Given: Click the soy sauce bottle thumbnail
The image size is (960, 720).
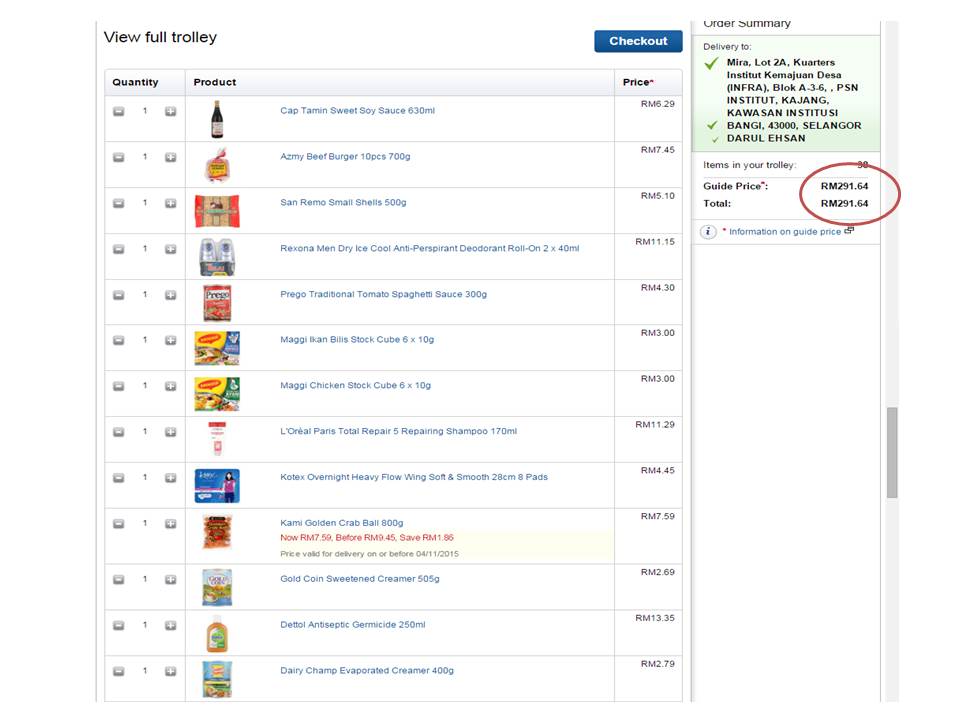Looking at the screenshot, I should (x=217, y=119).
